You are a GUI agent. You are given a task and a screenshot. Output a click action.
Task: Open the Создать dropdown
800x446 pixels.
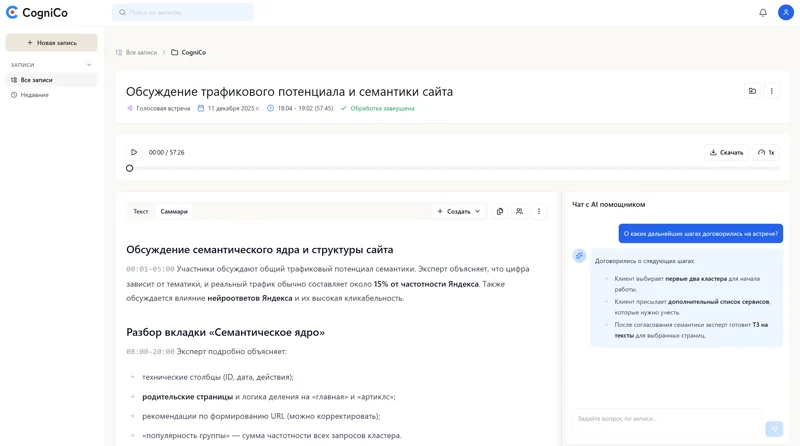click(459, 211)
